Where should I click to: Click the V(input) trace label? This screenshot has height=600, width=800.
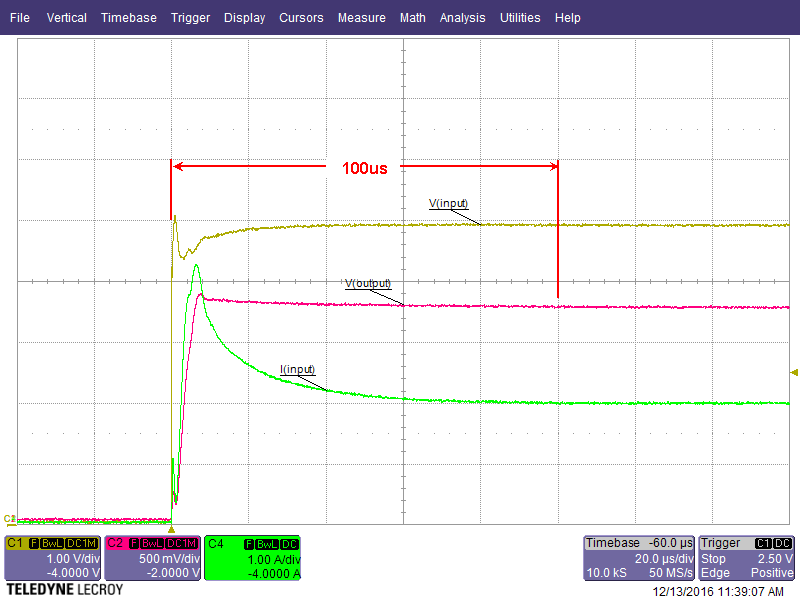(x=448, y=204)
